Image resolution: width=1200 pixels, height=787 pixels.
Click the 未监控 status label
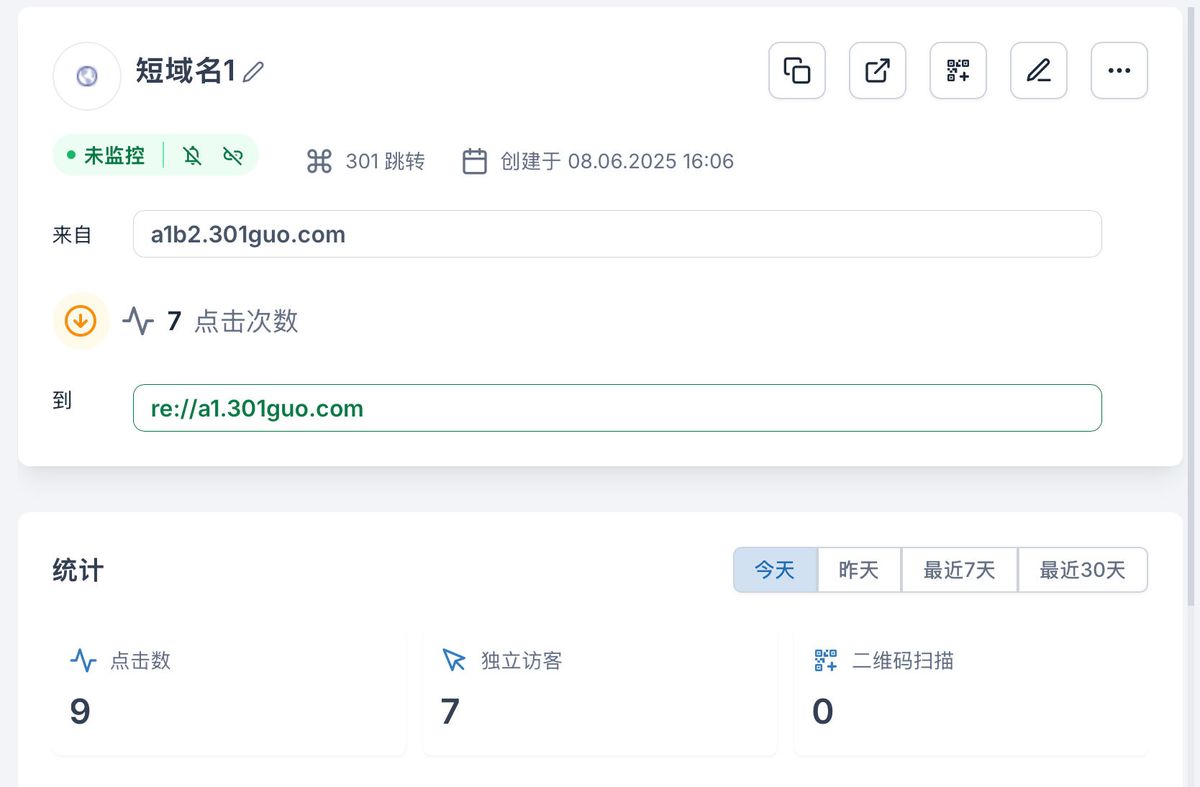tap(114, 155)
